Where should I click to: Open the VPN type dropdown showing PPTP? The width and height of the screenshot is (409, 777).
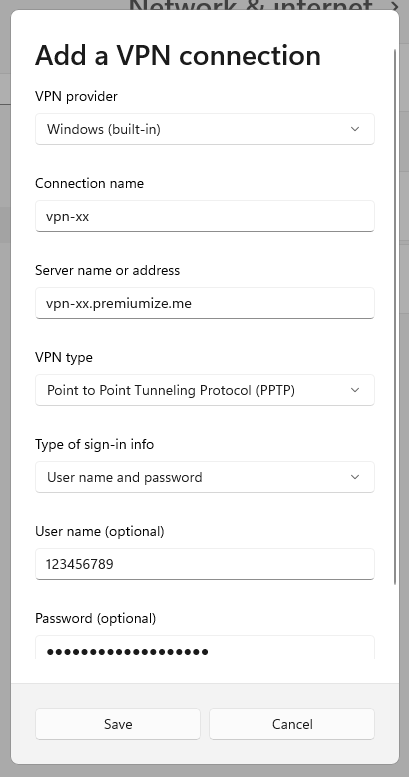pyautogui.click(x=205, y=390)
